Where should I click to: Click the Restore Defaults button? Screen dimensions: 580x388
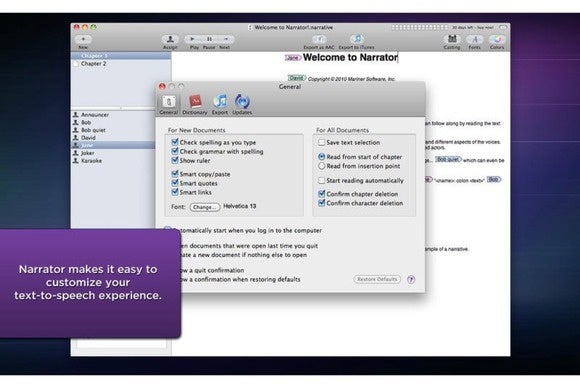point(377,279)
